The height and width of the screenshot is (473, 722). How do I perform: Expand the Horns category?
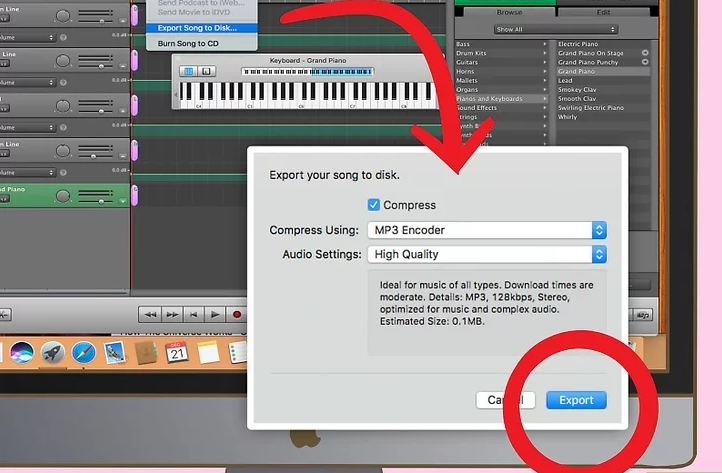(x=502, y=71)
